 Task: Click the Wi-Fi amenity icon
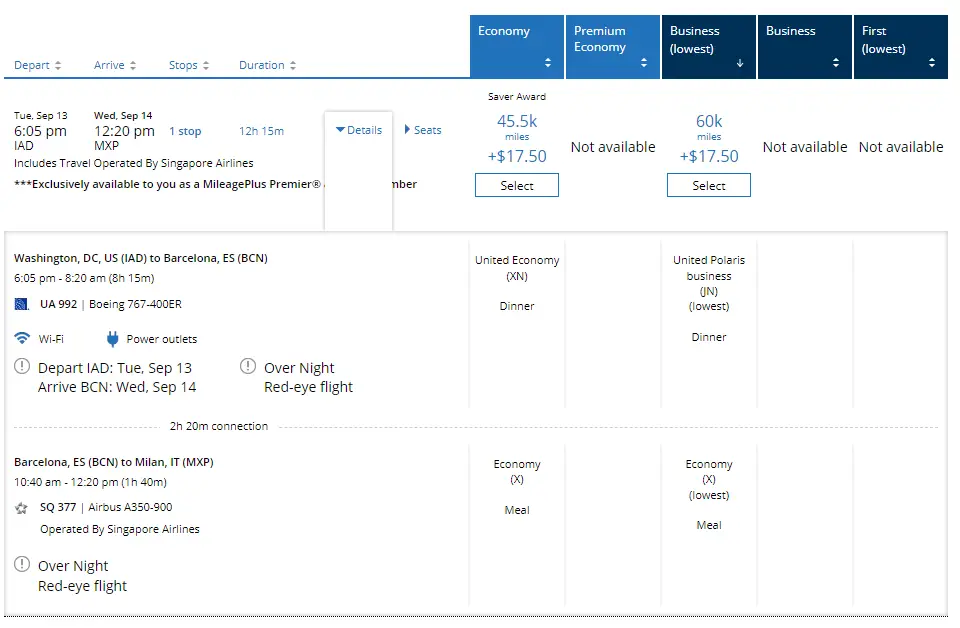[x=22, y=338]
